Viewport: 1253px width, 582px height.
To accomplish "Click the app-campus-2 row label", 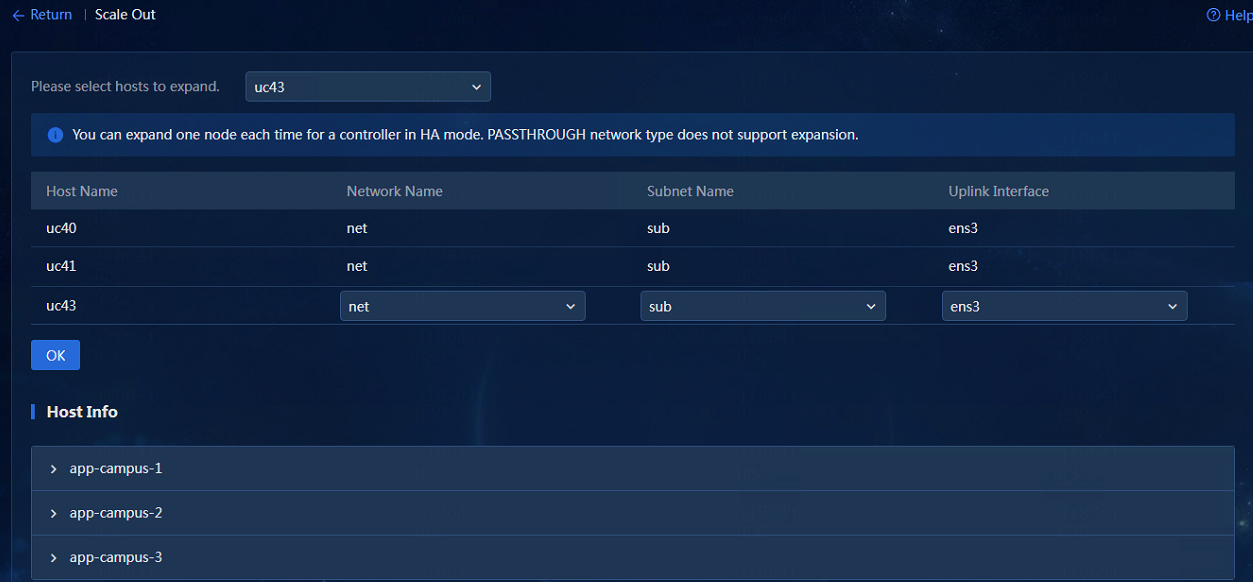I will (116, 513).
